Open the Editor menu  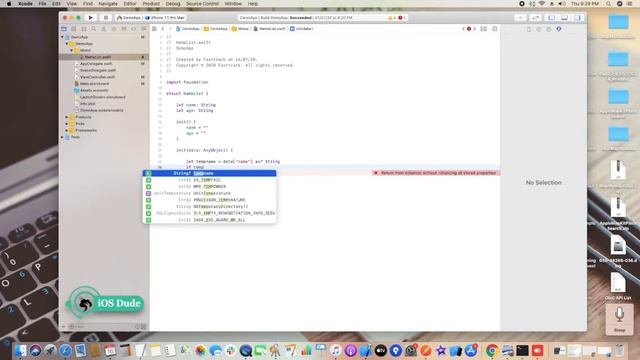[130, 4]
